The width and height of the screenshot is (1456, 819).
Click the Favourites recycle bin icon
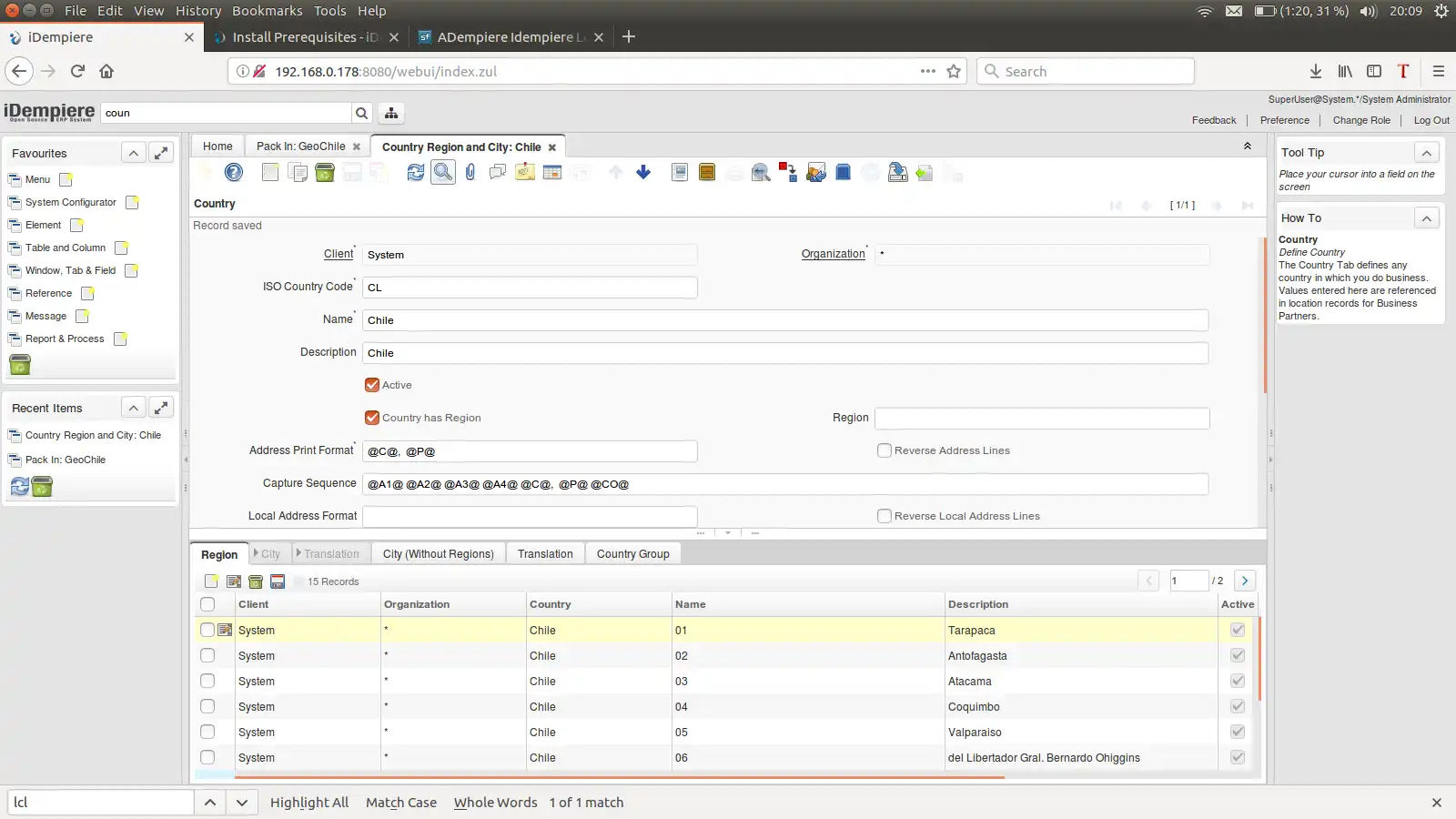point(20,365)
